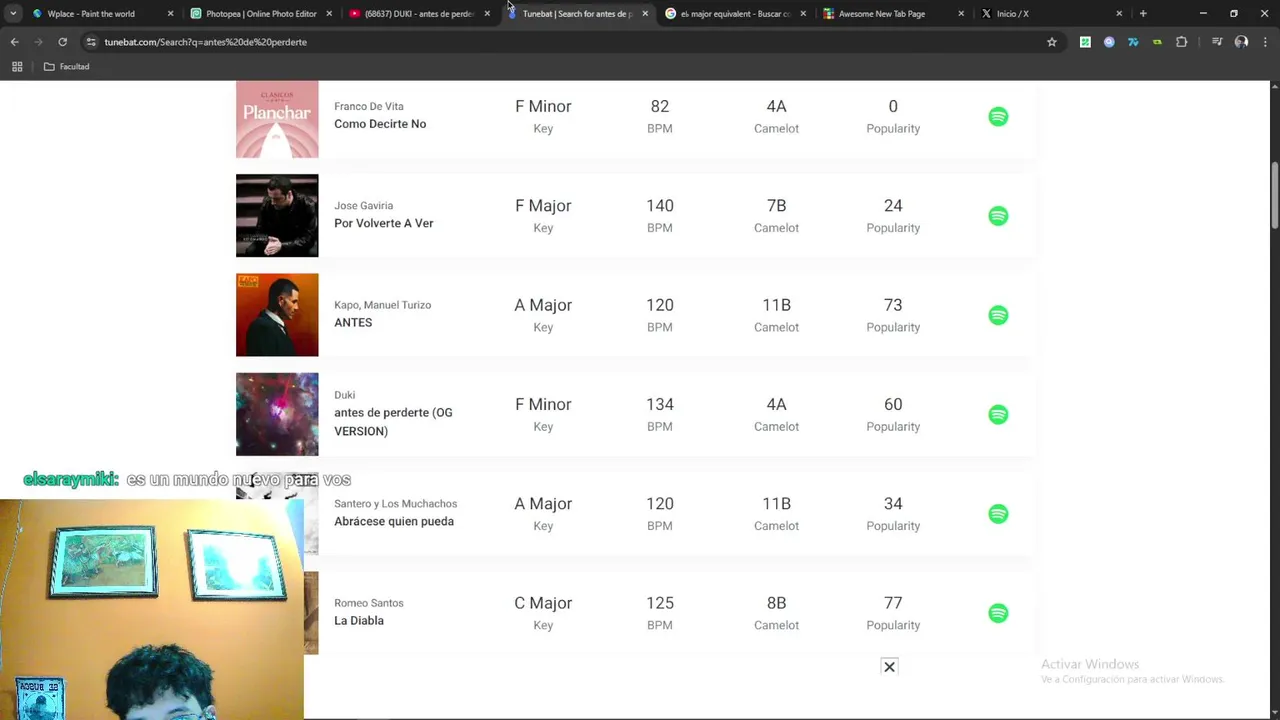The height and width of the screenshot is (720, 1280).
Task: Reload the Tunebat page
Action: [62, 42]
